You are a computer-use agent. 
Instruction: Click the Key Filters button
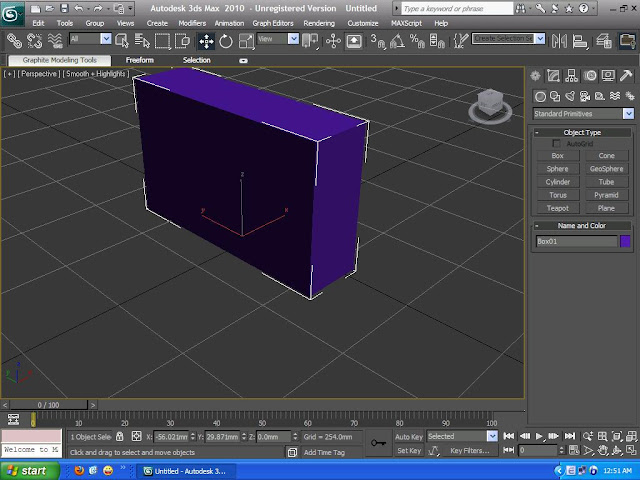(x=469, y=451)
